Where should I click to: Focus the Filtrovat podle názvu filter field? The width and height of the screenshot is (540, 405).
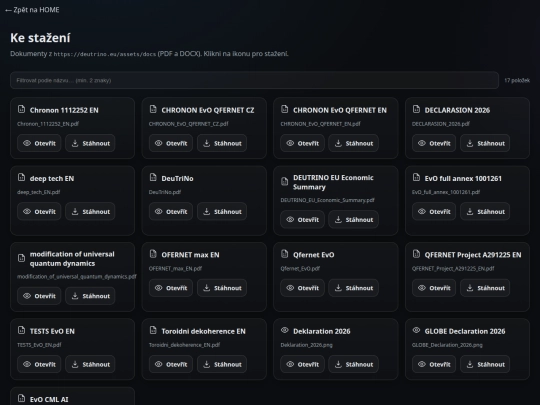(x=254, y=80)
